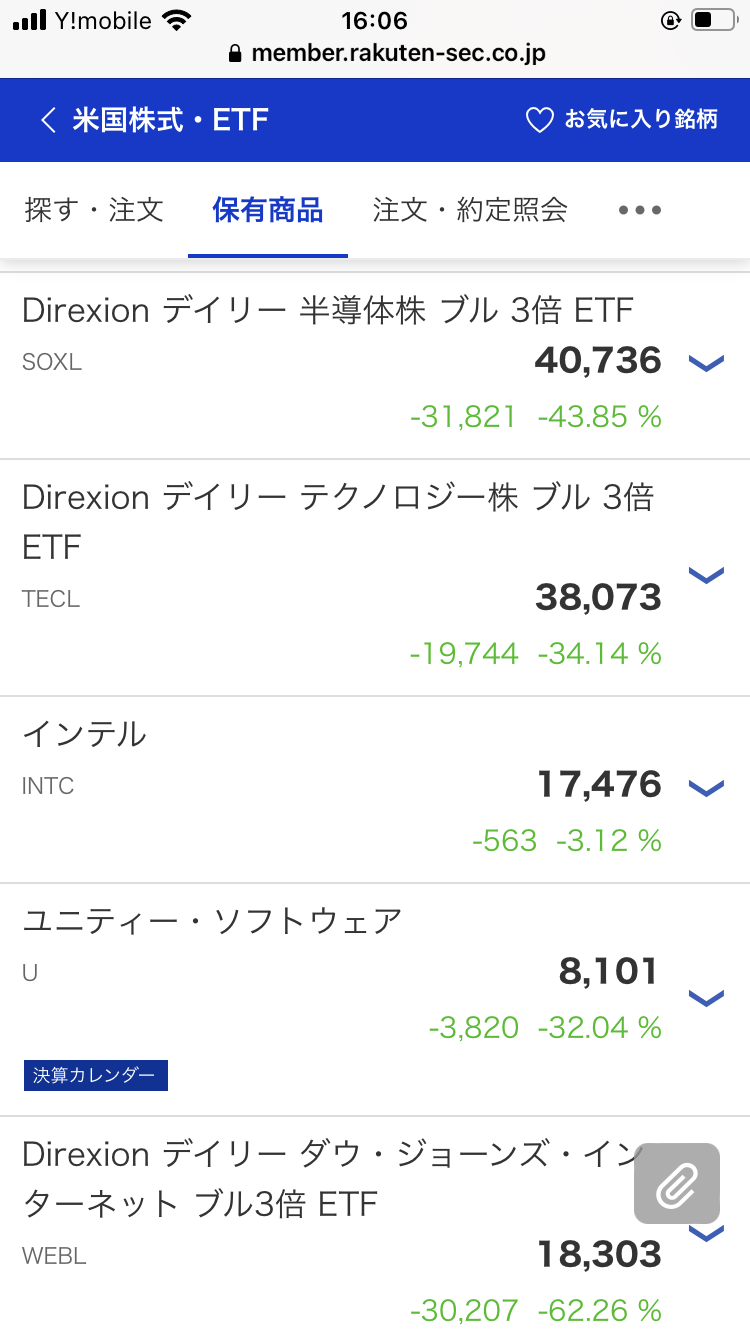Image resolution: width=750 pixels, height=1334 pixels.
Task: Tap the battery icon in status bar
Action: 714,20
